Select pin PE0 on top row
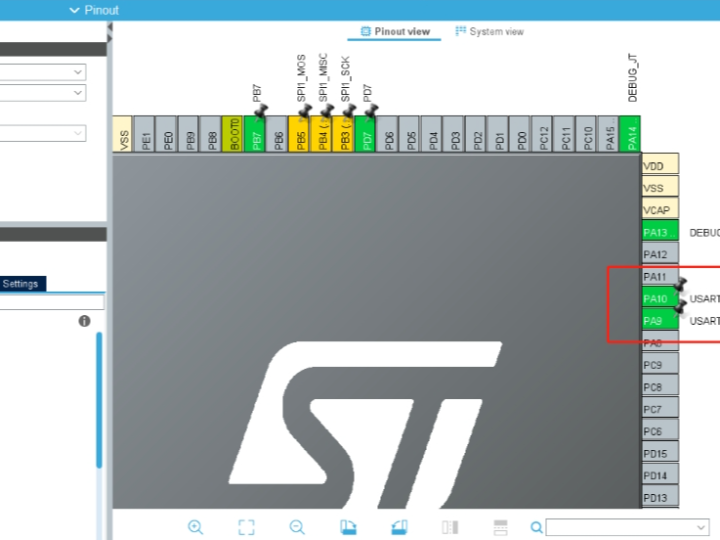The height and width of the screenshot is (540, 720). [x=167, y=134]
